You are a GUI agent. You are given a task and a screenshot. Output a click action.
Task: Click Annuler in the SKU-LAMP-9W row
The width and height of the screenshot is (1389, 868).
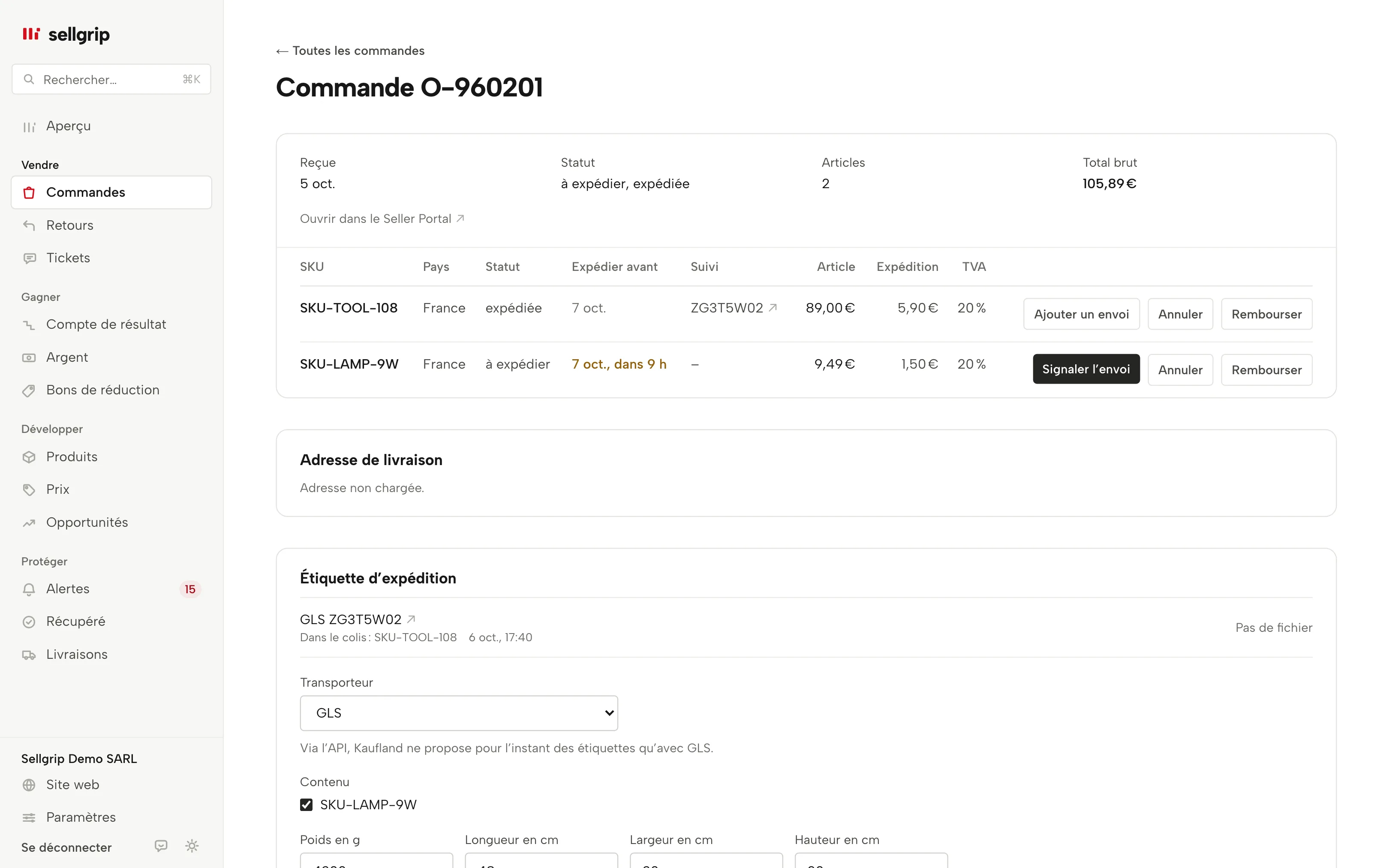1180,369
